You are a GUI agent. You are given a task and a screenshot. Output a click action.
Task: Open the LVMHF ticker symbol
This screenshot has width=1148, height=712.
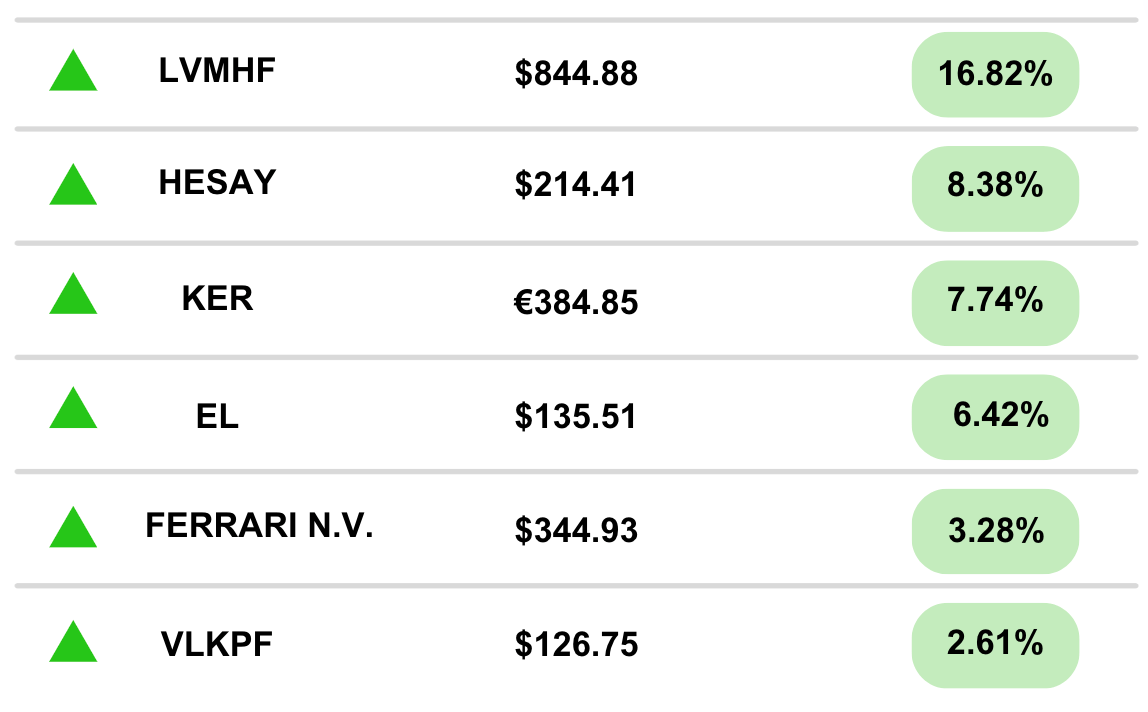coord(217,71)
